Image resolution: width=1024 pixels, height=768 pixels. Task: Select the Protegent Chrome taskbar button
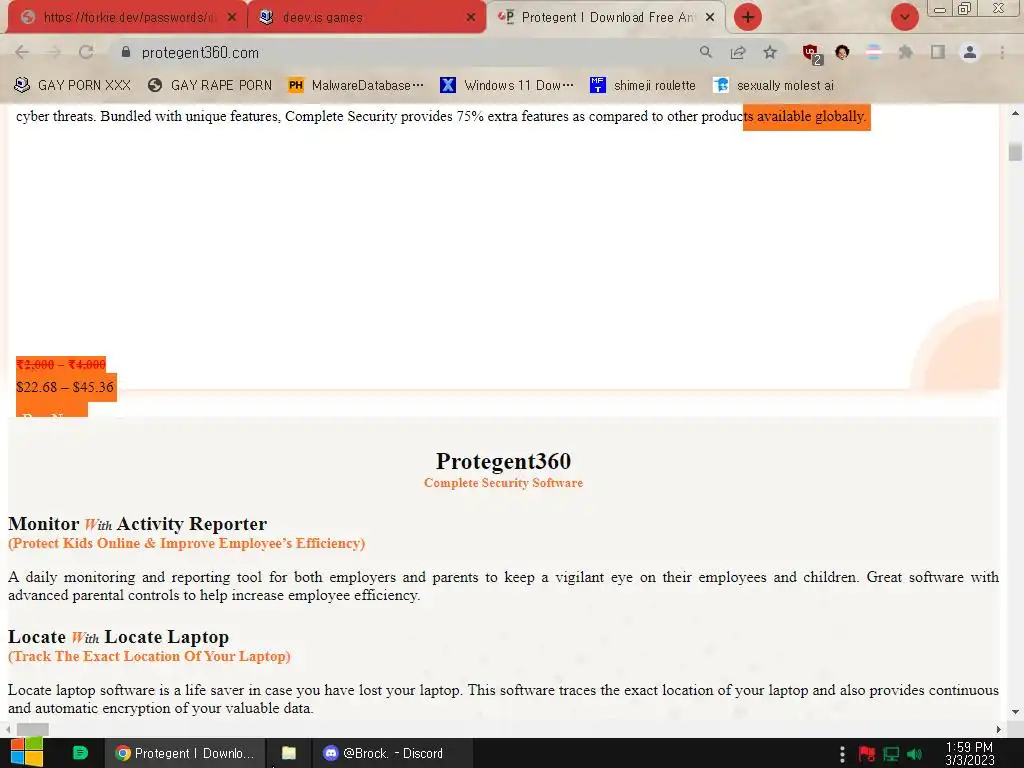coord(185,753)
